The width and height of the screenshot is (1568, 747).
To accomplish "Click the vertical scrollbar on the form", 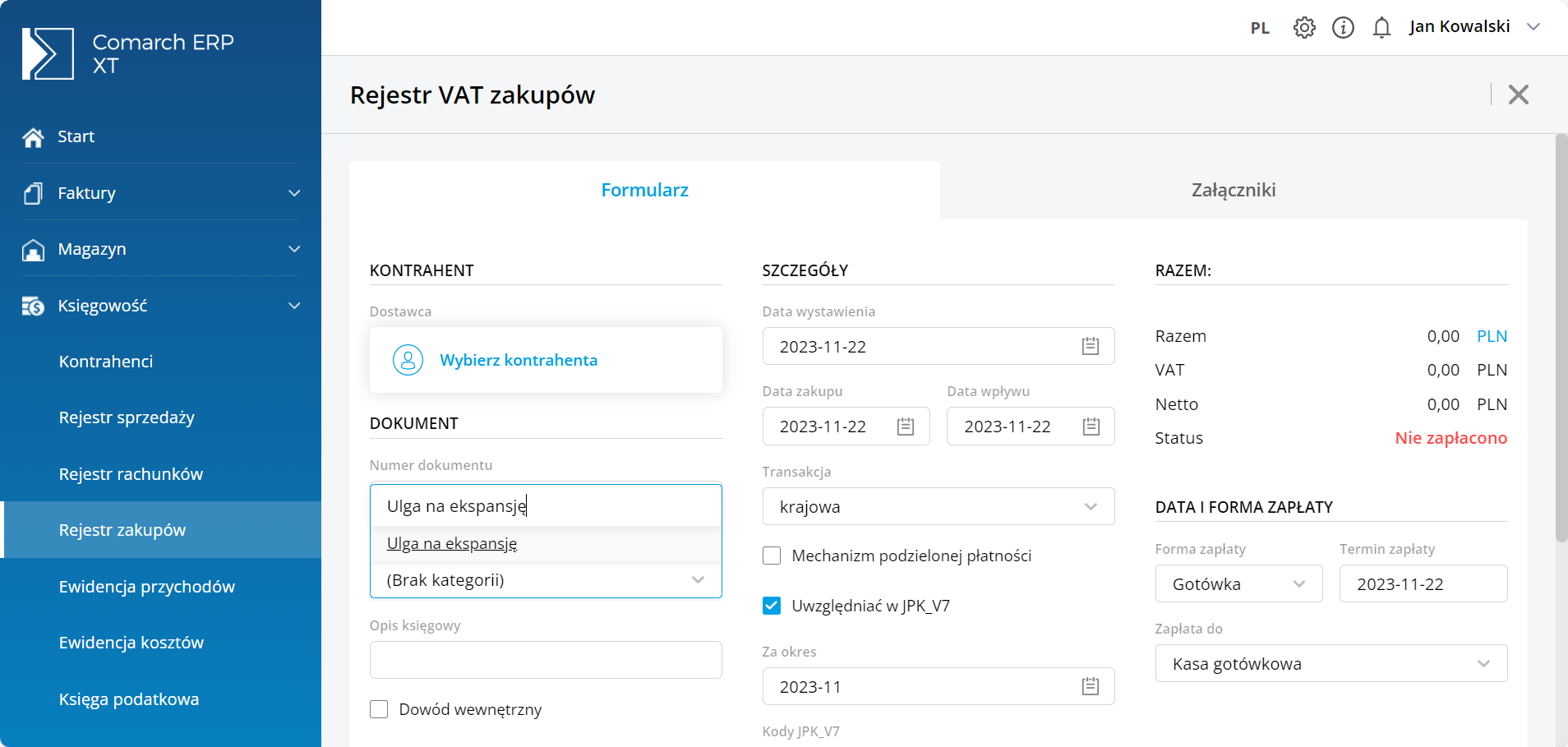I will [1561, 338].
